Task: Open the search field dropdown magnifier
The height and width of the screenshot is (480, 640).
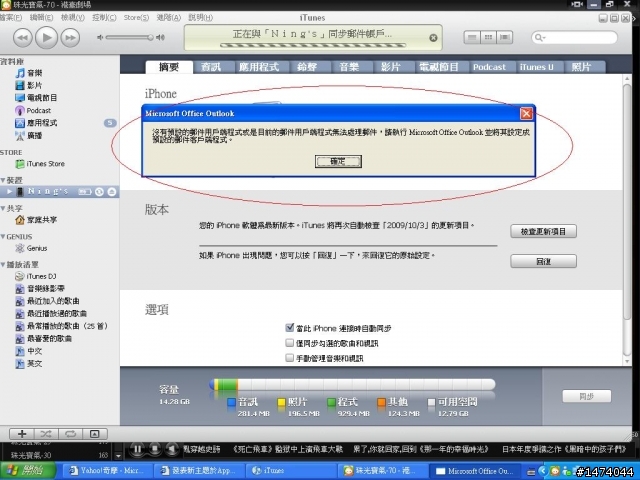Action: pyautogui.click(x=540, y=38)
